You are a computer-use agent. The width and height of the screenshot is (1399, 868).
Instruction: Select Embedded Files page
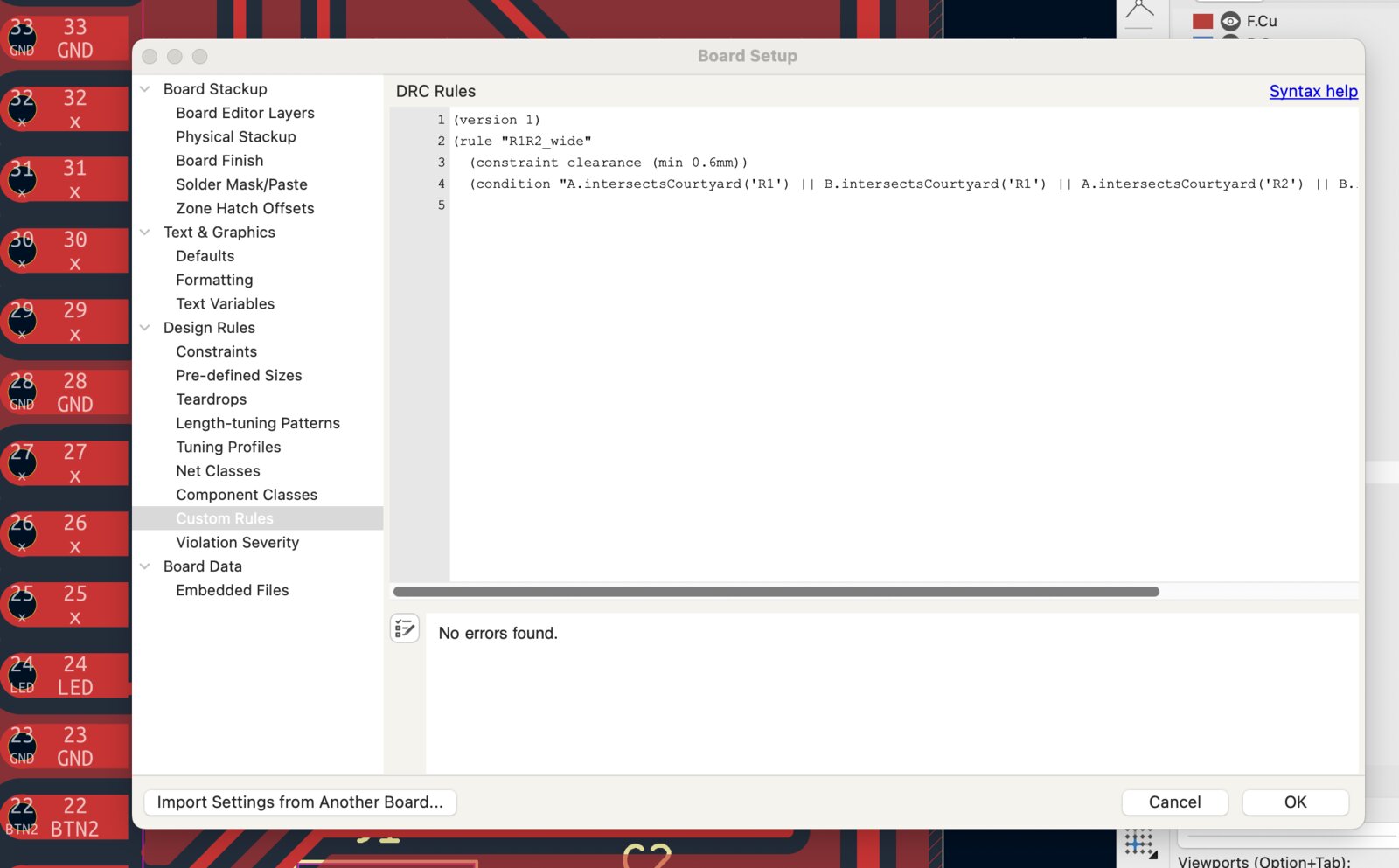click(233, 590)
